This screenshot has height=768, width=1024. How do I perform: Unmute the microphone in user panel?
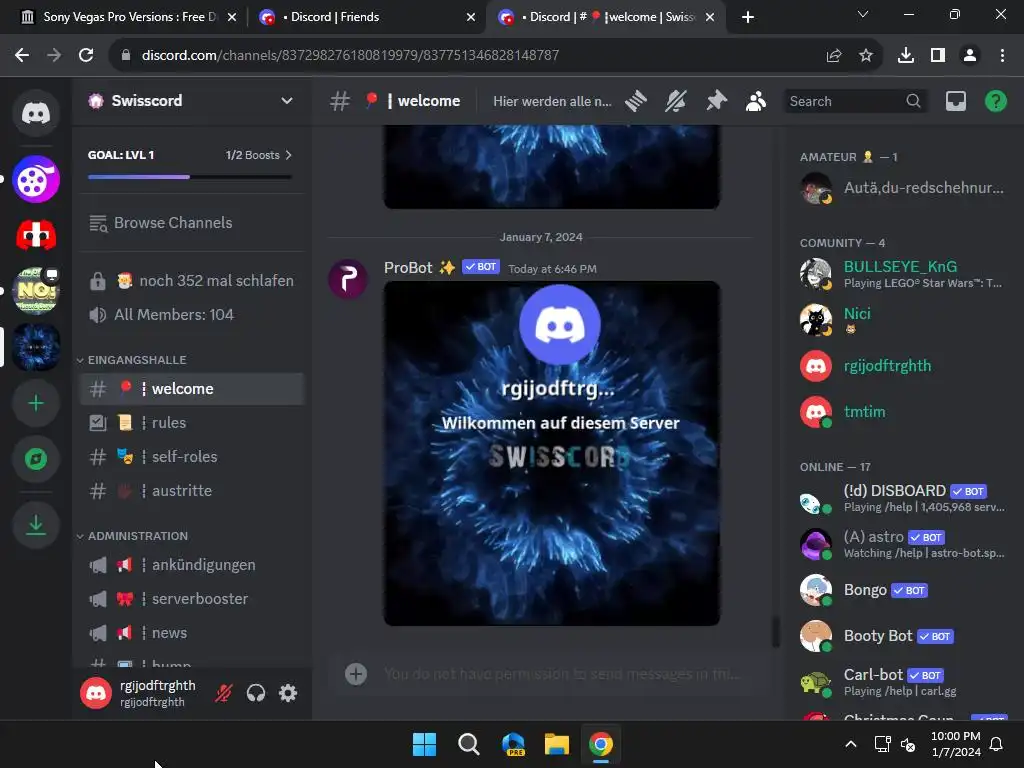pos(223,693)
